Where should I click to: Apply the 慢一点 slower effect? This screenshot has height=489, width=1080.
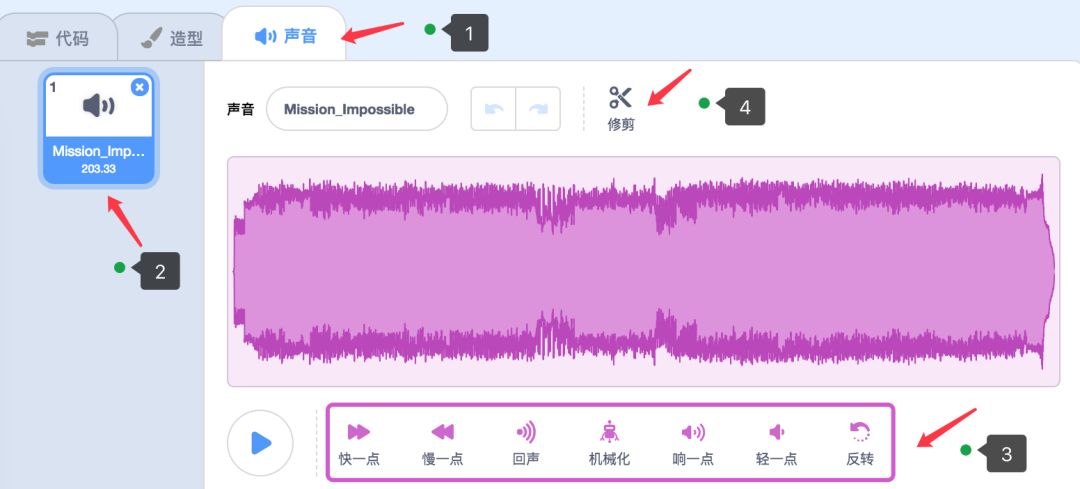(442, 444)
